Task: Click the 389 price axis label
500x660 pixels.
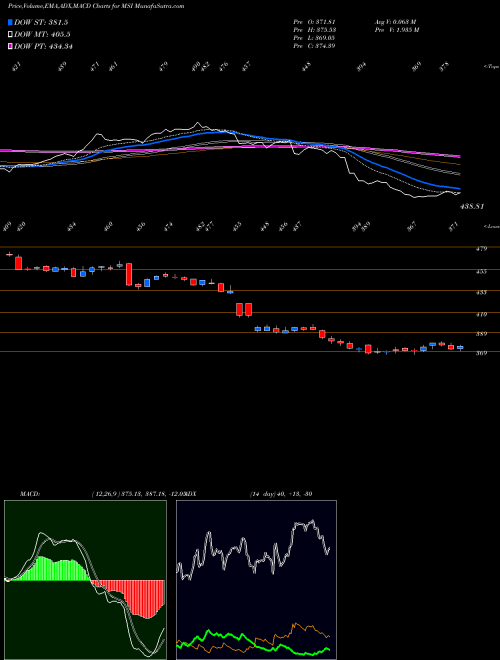Action: 482,334
